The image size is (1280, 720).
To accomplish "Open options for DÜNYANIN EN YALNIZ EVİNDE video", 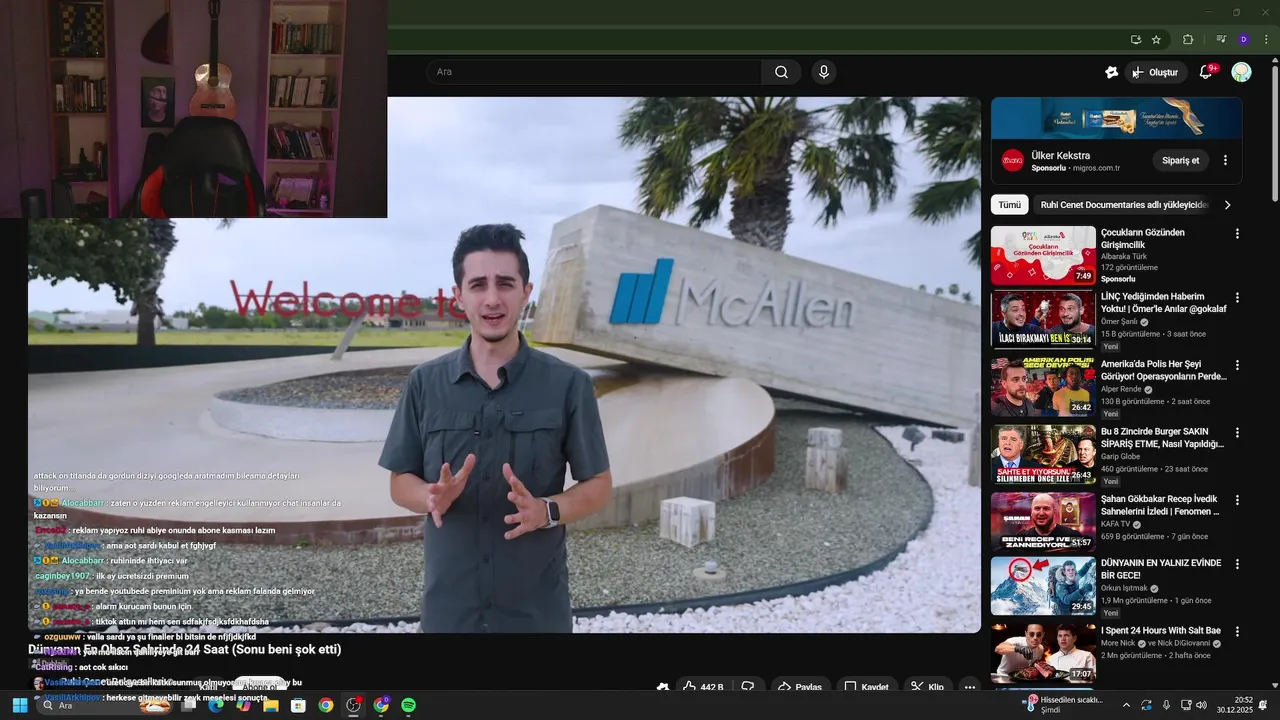I will tap(1237, 564).
